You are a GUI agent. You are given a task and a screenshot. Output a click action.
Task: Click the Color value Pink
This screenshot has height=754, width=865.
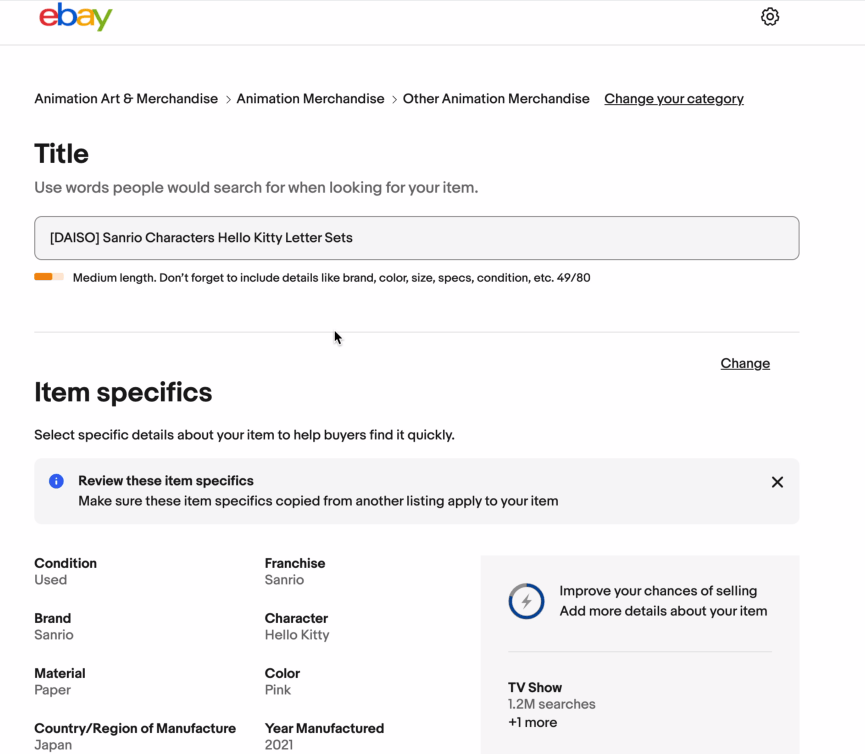pyautogui.click(x=278, y=690)
